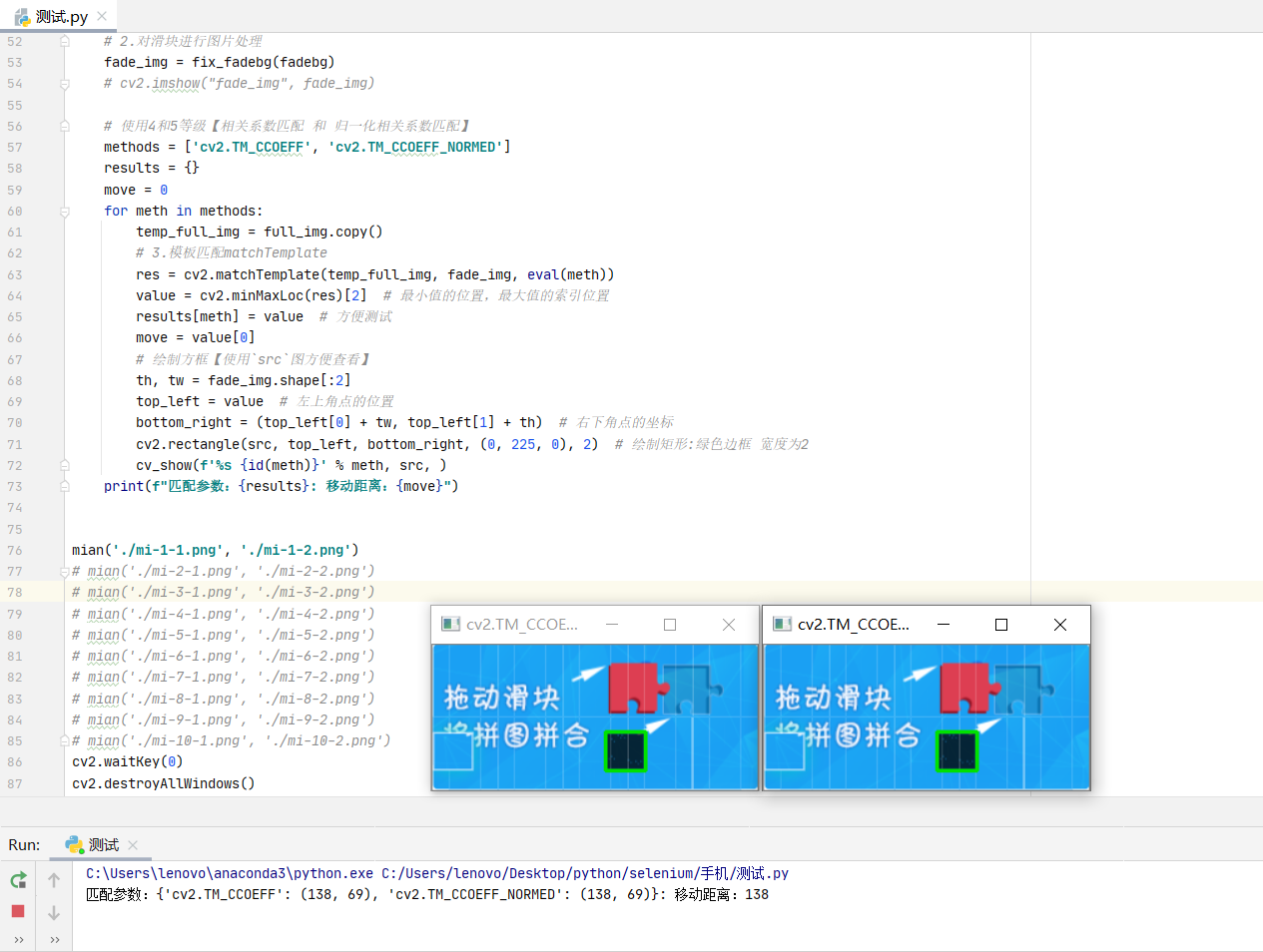Screen dimensions: 1263x952
Task: Click the 'for meth in methods:' line
Action: click(184, 211)
